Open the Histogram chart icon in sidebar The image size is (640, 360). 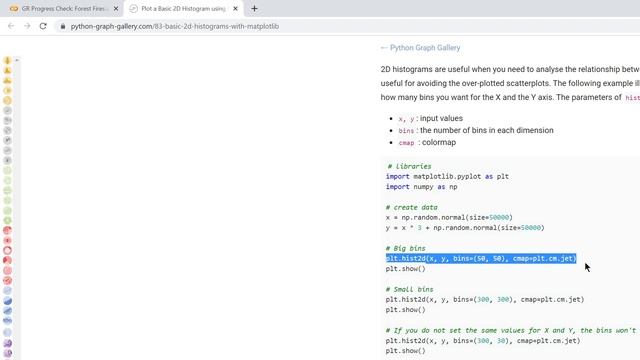coord(7,80)
